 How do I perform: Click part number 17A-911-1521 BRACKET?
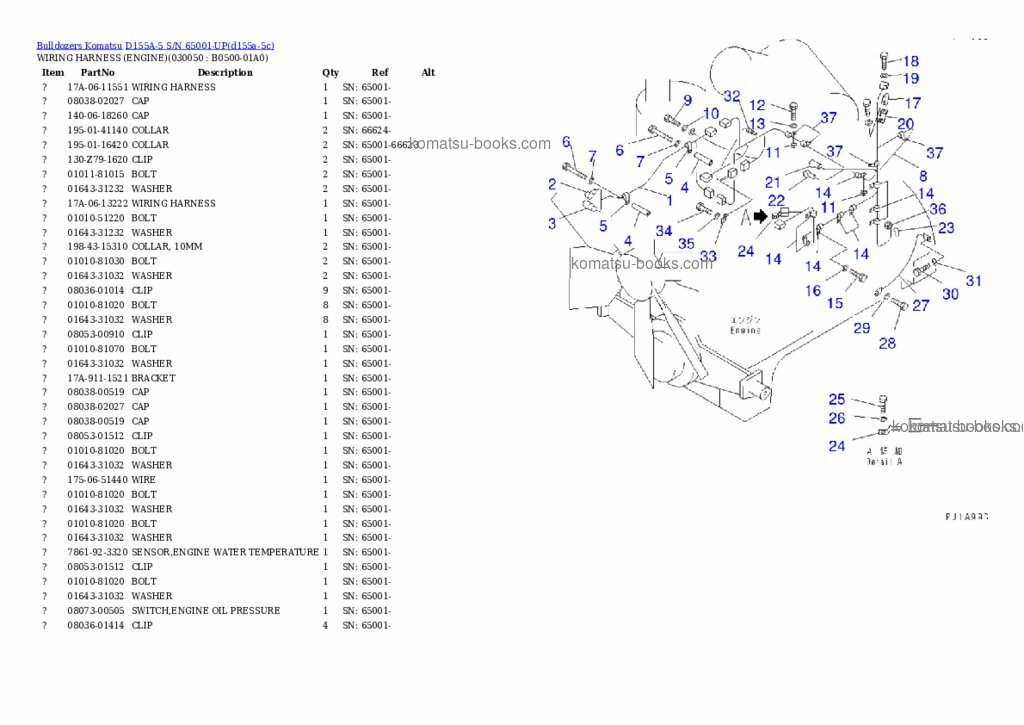(x=97, y=378)
